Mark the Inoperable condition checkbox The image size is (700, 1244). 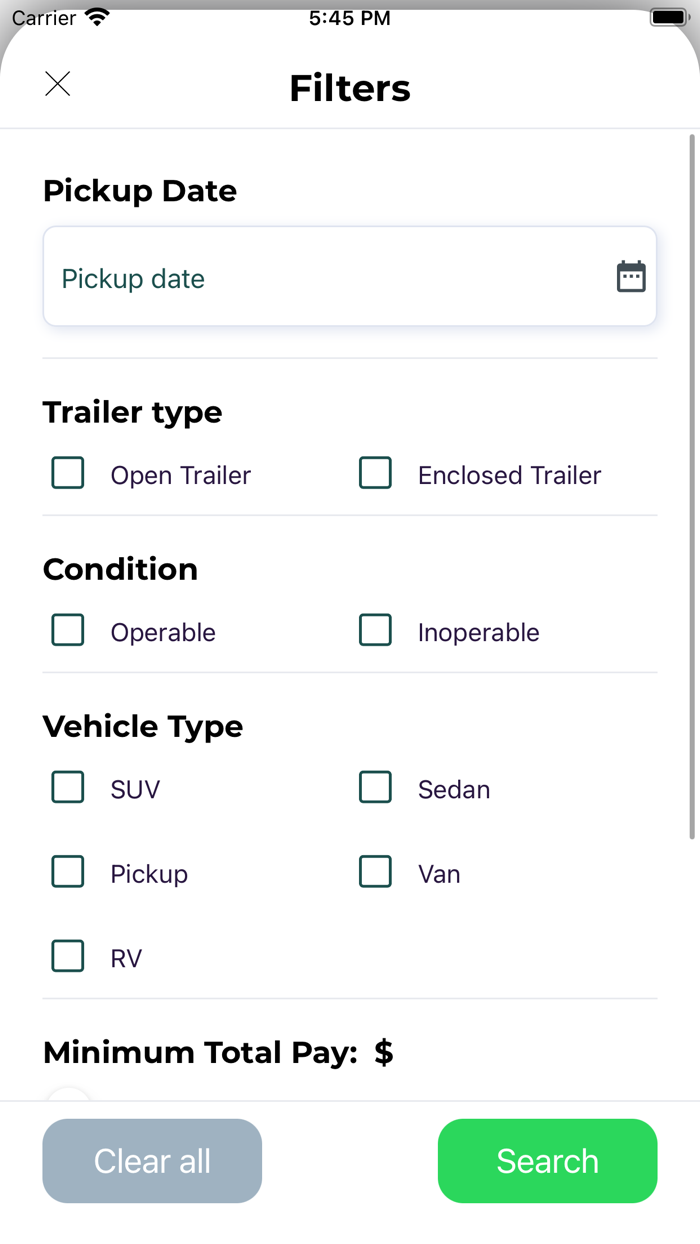tap(375, 629)
